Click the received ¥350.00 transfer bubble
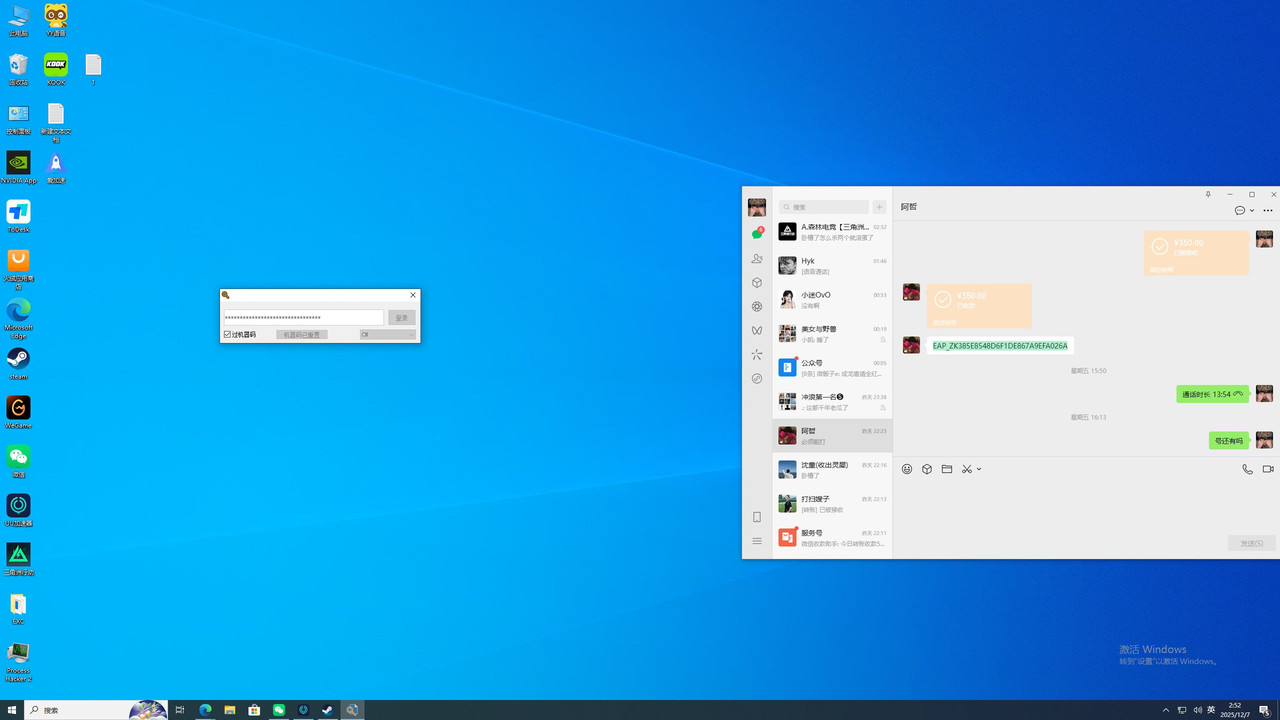1280x720 pixels. click(979, 306)
